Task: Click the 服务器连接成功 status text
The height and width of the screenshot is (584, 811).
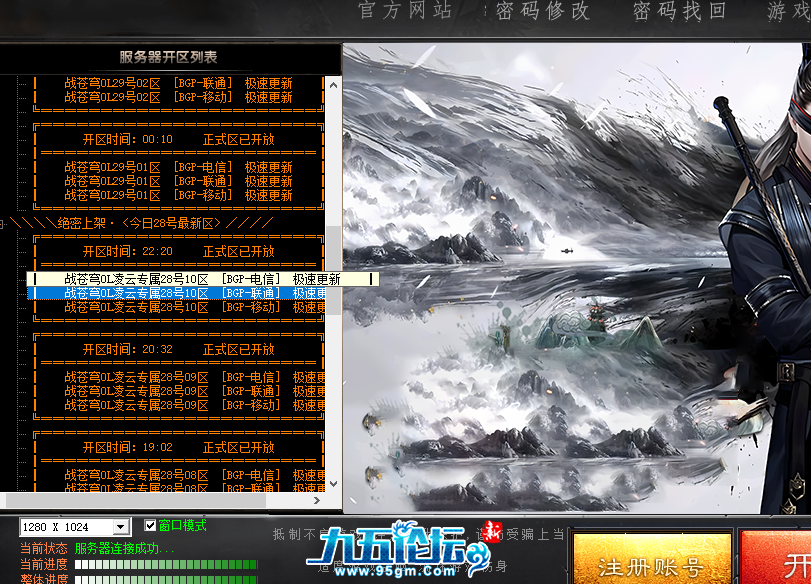Action: [124, 548]
